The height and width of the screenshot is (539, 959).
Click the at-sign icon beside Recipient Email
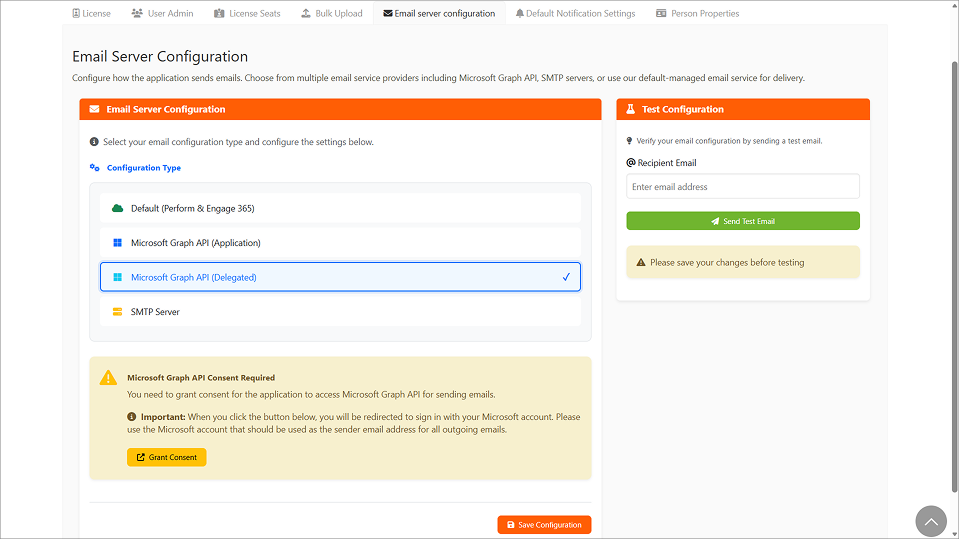[x=631, y=163]
